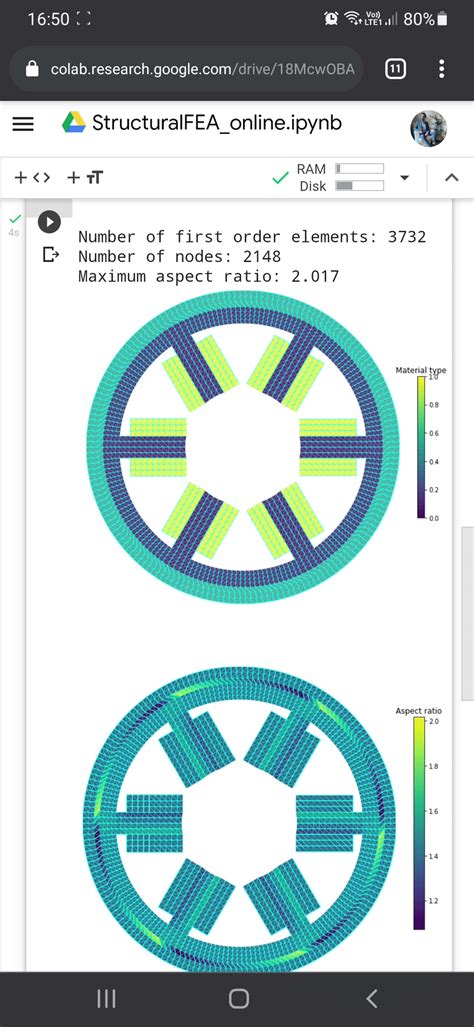Open the user account avatar

(428, 128)
